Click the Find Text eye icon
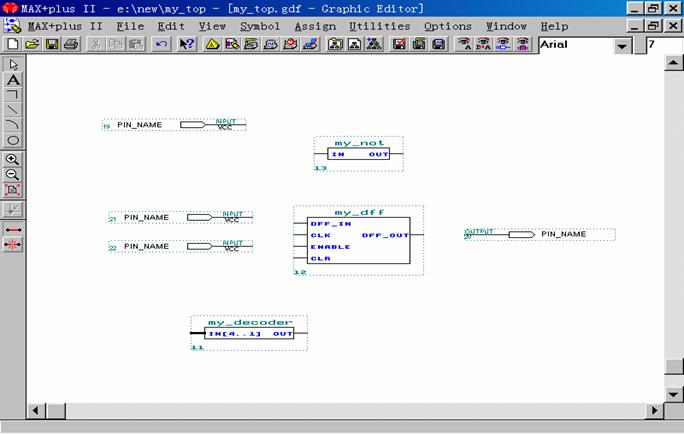This screenshot has width=684, height=434. click(x=464, y=44)
